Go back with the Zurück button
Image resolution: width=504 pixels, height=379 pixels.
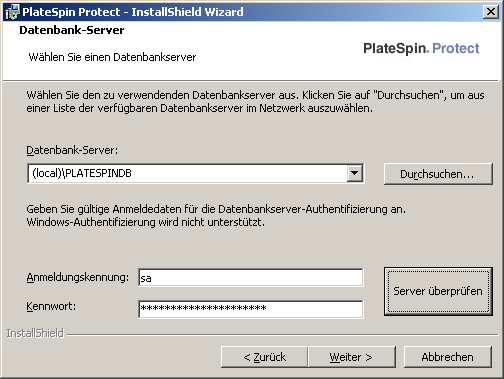click(264, 357)
